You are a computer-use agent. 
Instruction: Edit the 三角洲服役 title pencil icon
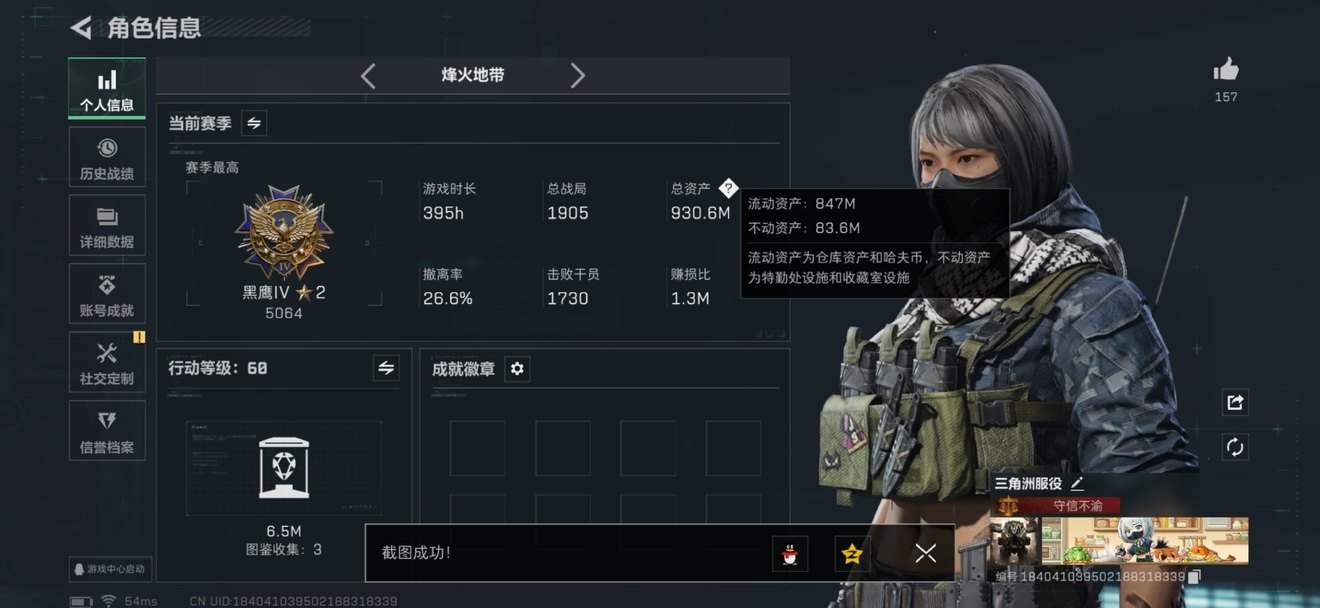click(1077, 483)
